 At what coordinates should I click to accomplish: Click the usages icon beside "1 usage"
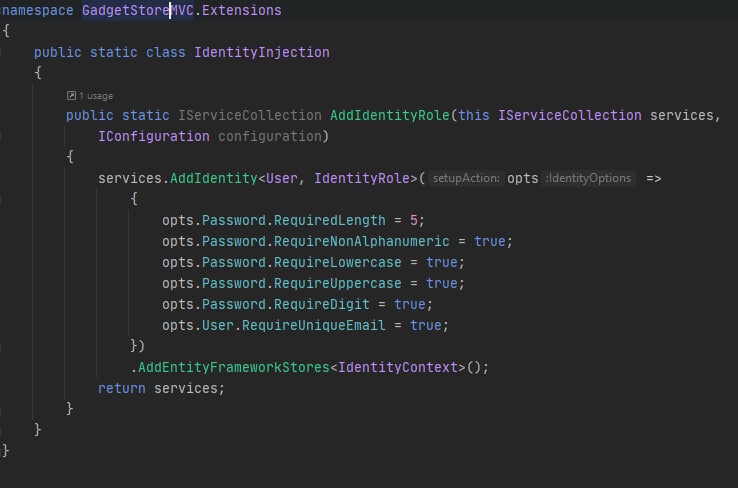coord(71,96)
